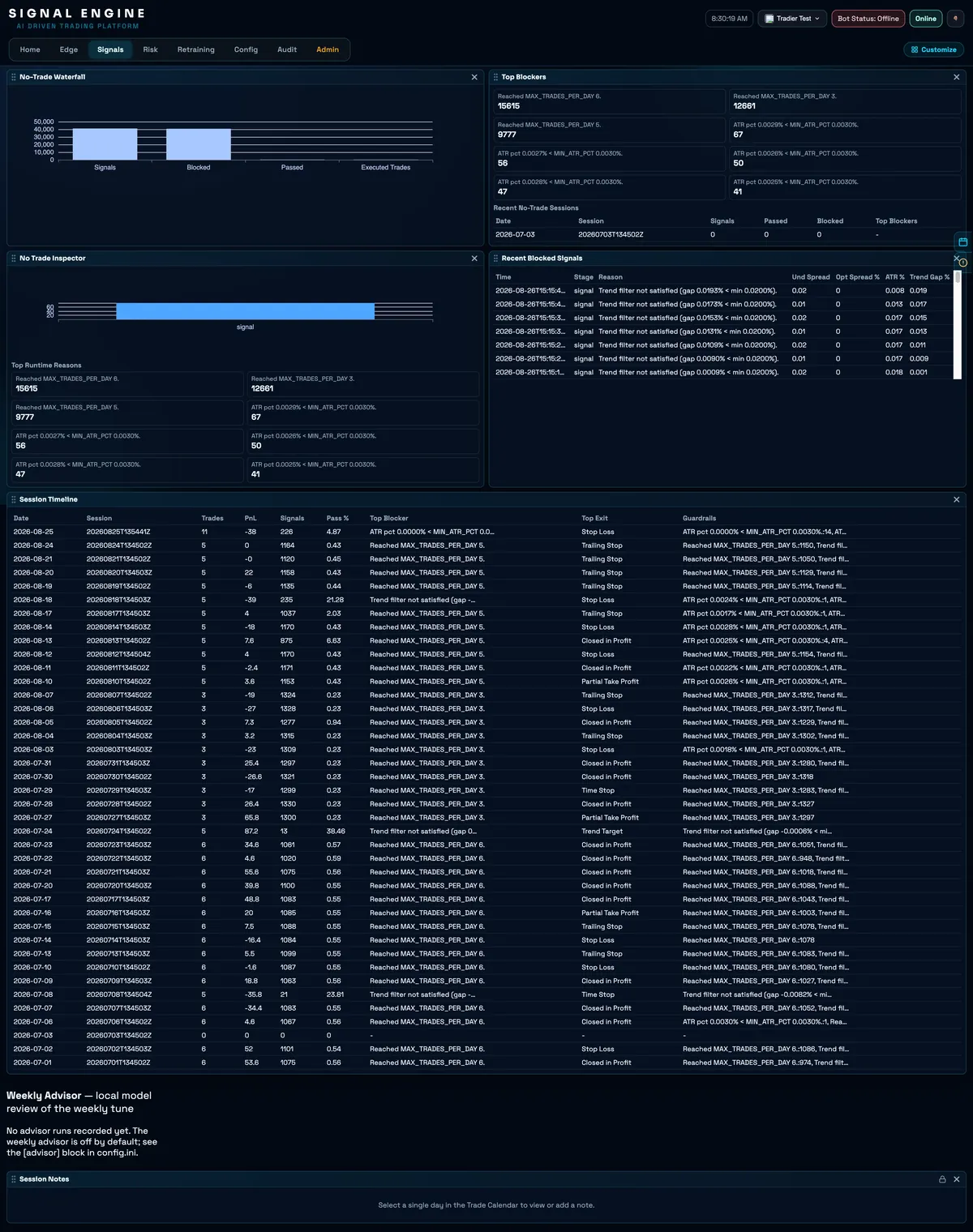Viewport: 973px width, 1232px height.
Task: Click Time Stop exit for 2026-07-29
Action: (x=598, y=791)
